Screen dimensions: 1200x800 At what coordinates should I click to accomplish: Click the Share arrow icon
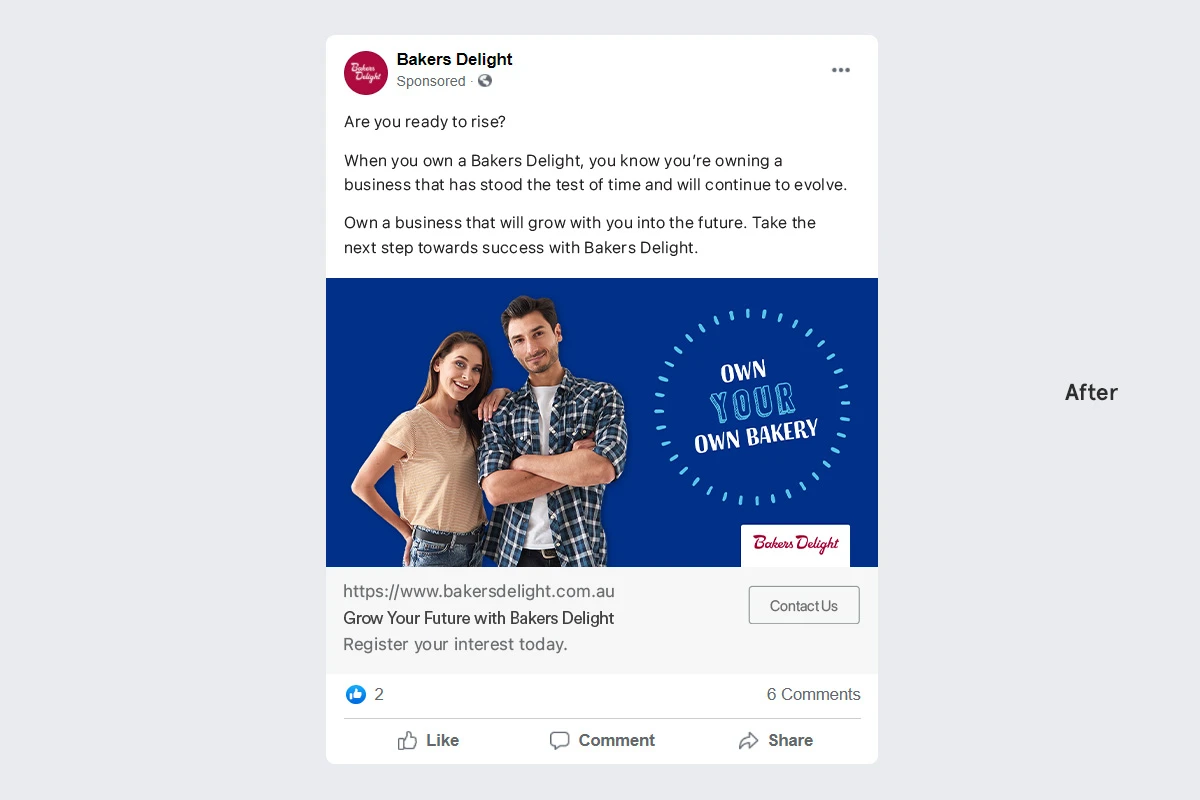[x=748, y=741]
